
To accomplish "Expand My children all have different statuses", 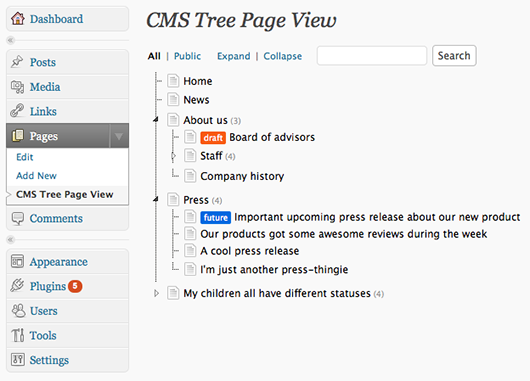I will click(156, 293).
